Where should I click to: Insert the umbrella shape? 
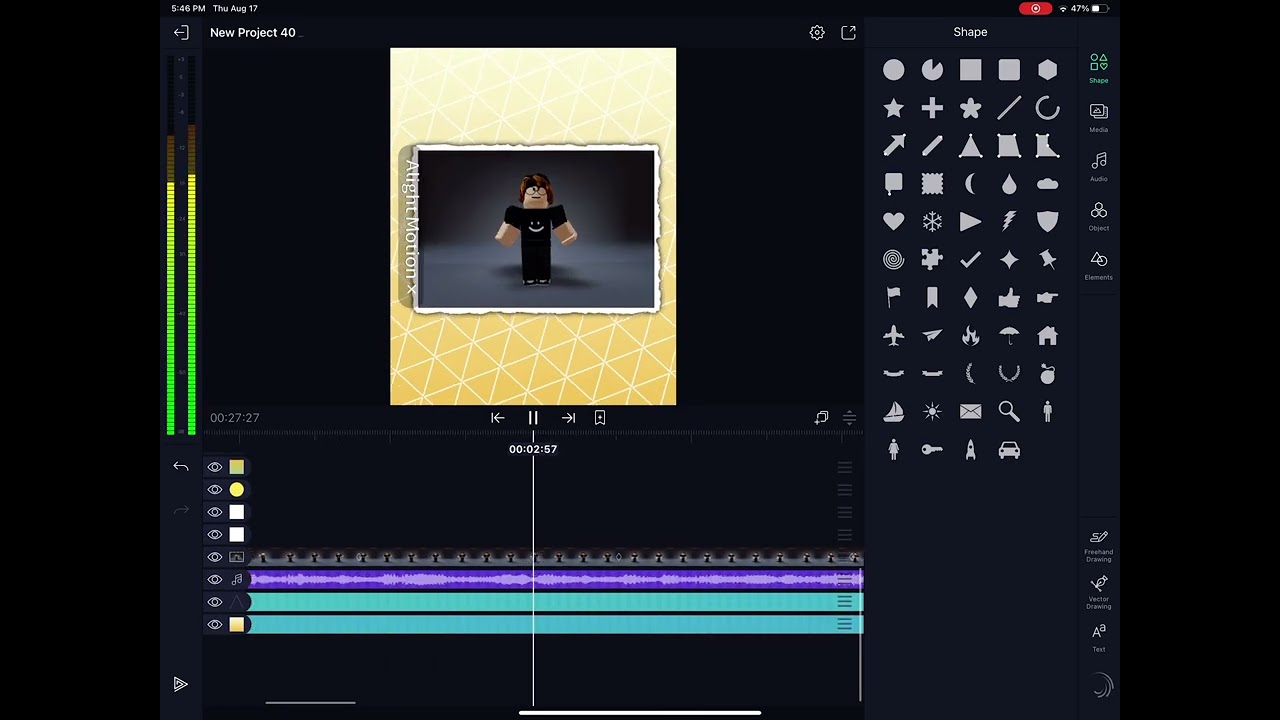click(x=1009, y=336)
